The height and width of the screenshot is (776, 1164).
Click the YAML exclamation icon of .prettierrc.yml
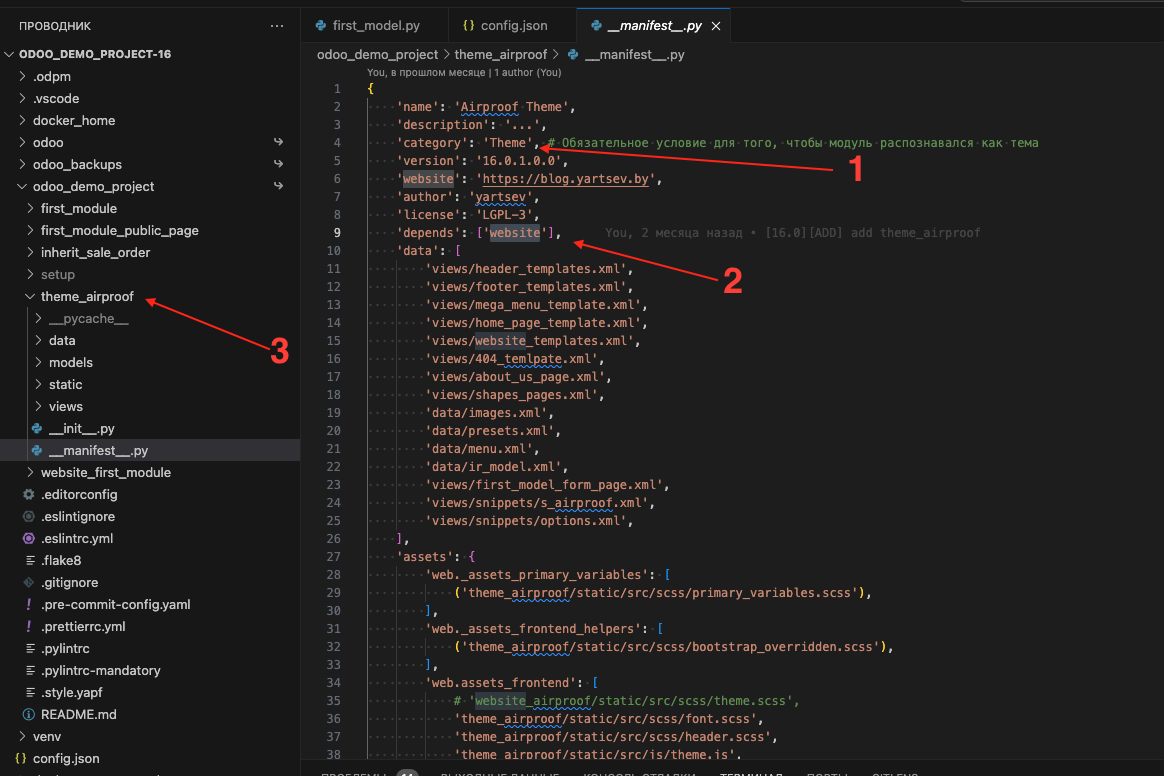point(29,626)
